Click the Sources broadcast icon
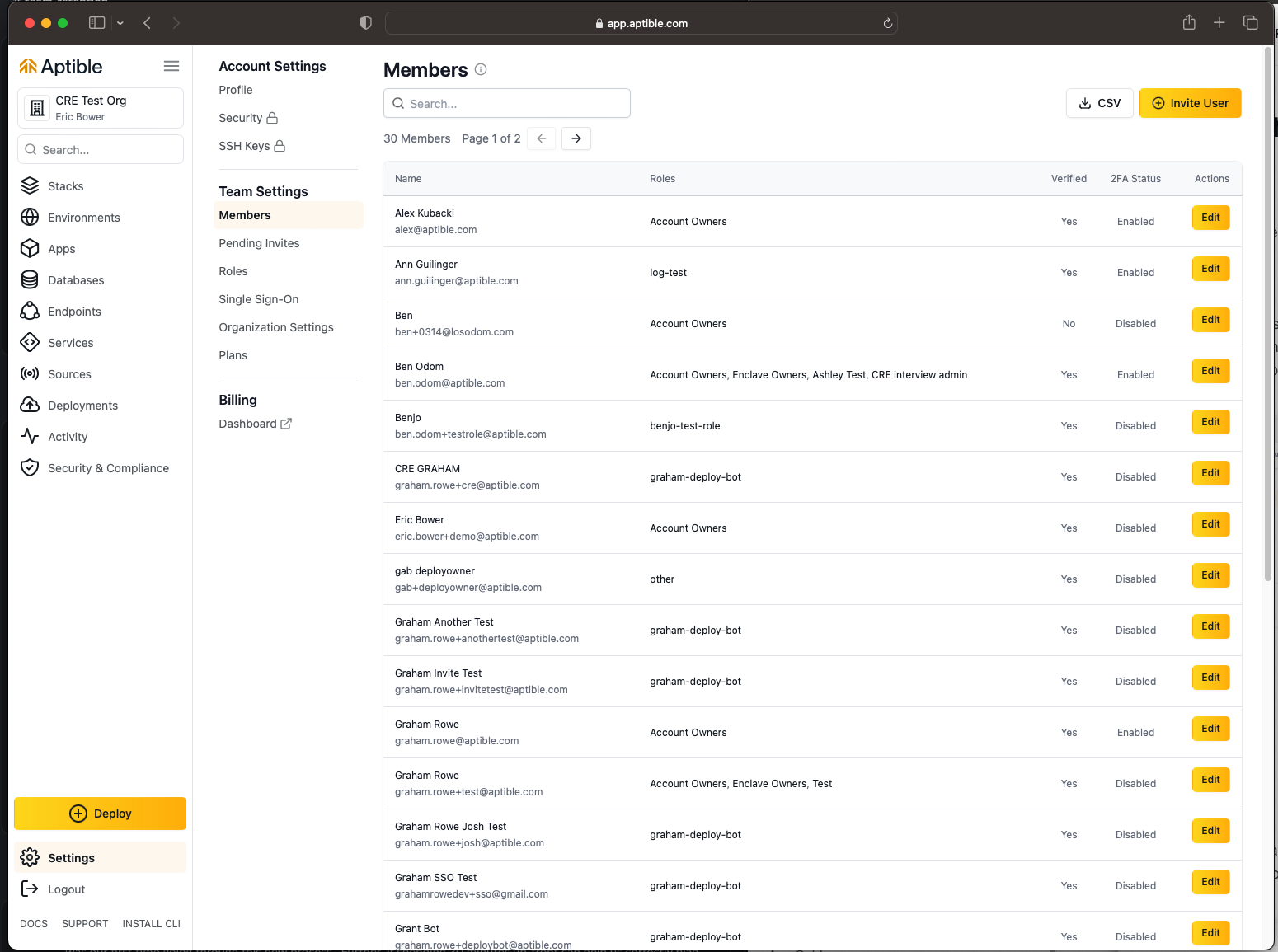This screenshot has height=952, width=1278. (x=30, y=374)
